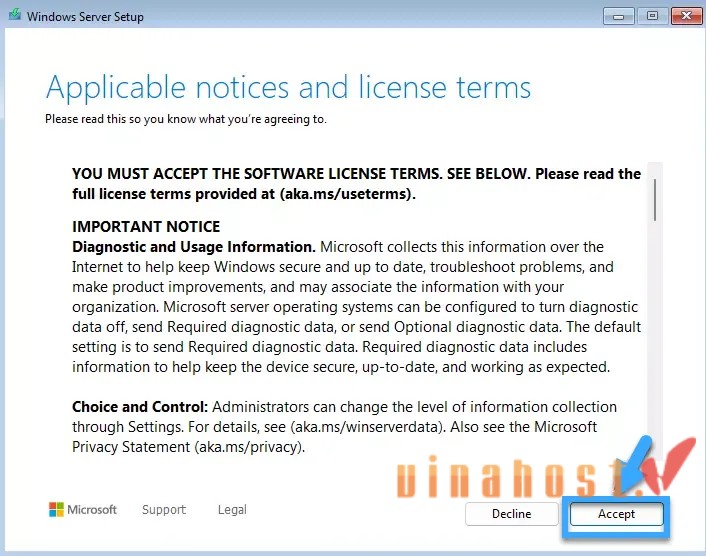
Task: Open the Support link
Action: (164, 510)
